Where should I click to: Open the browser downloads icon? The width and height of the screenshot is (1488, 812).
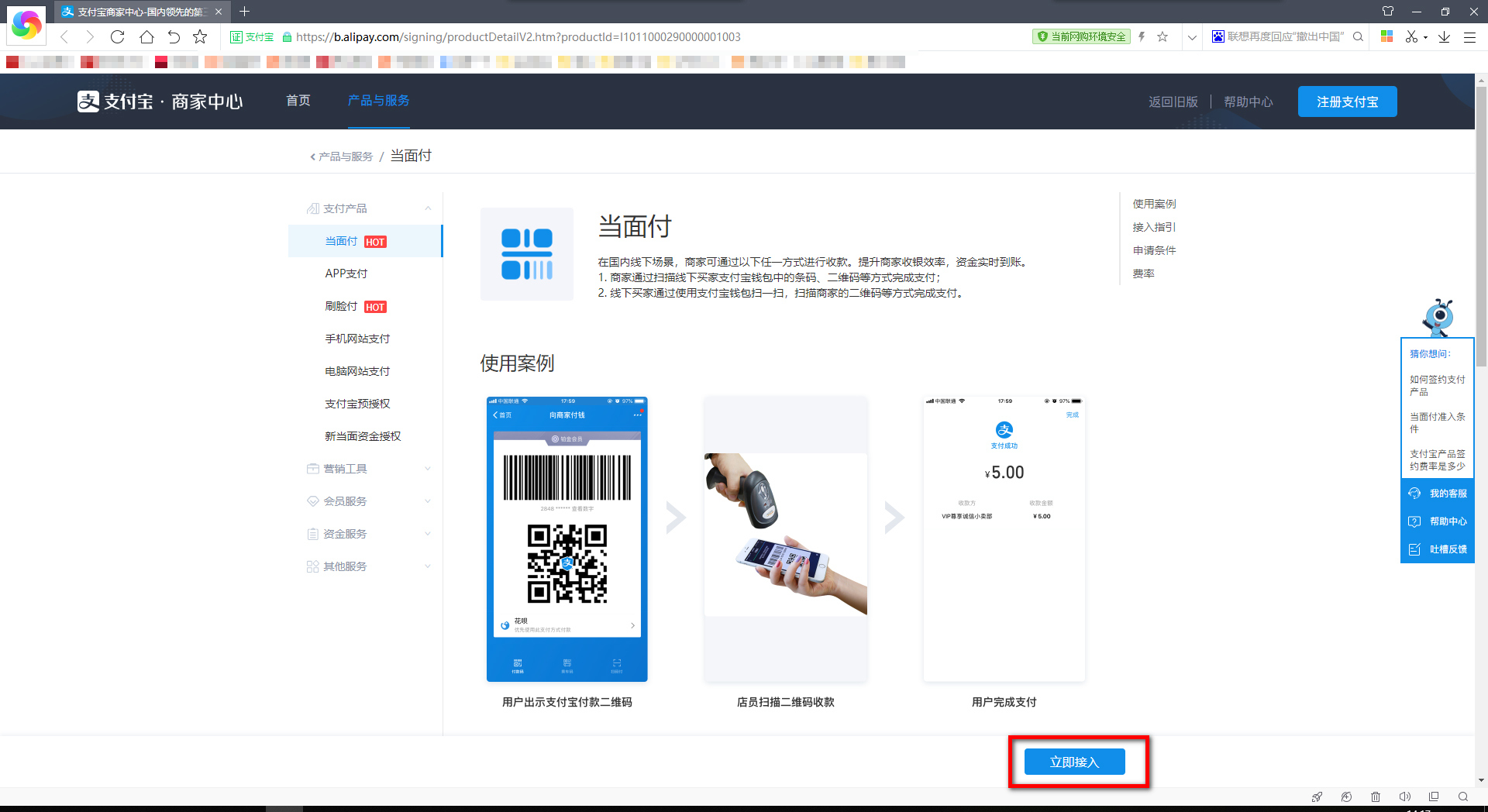(1444, 36)
